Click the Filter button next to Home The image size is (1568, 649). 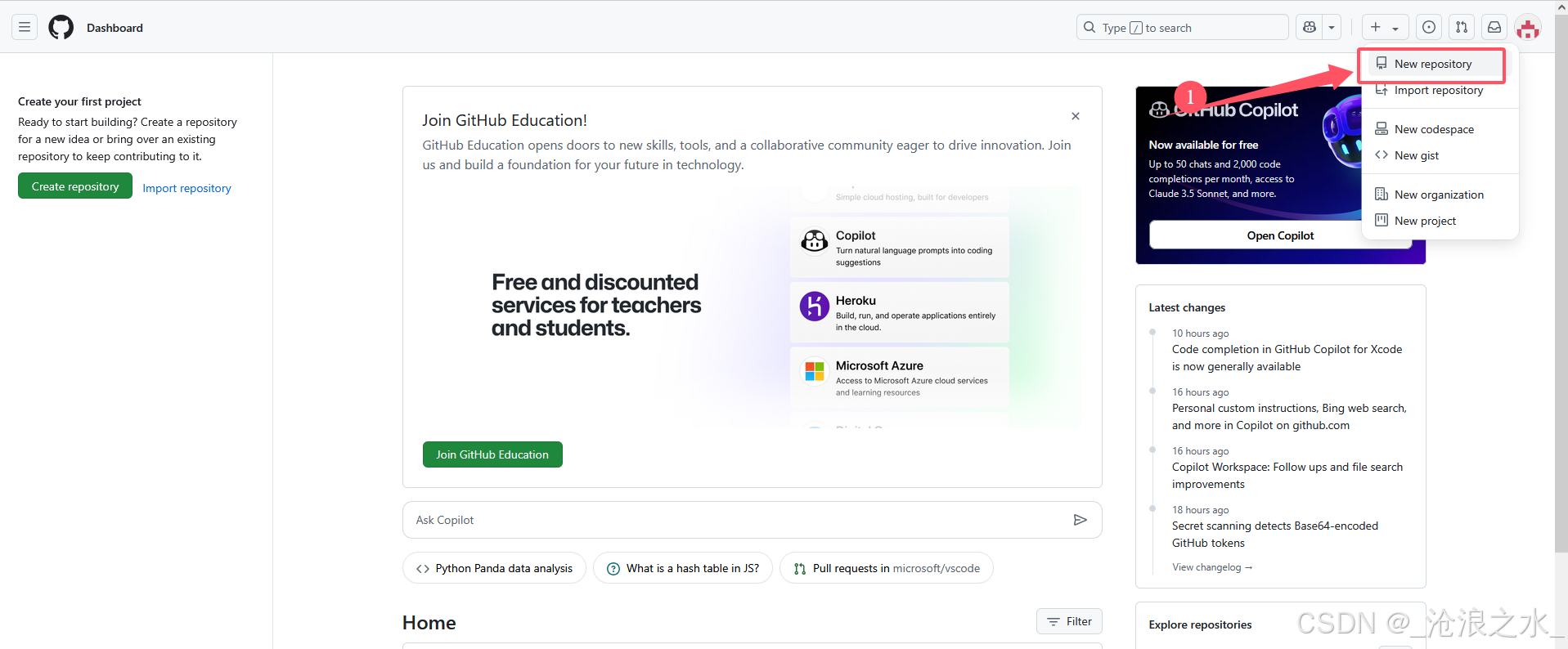[1069, 621]
